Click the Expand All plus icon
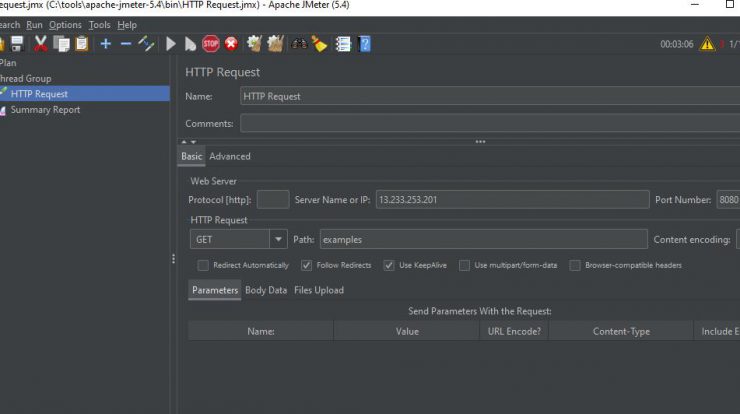Screen dimensions: 740x414 point(106,44)
